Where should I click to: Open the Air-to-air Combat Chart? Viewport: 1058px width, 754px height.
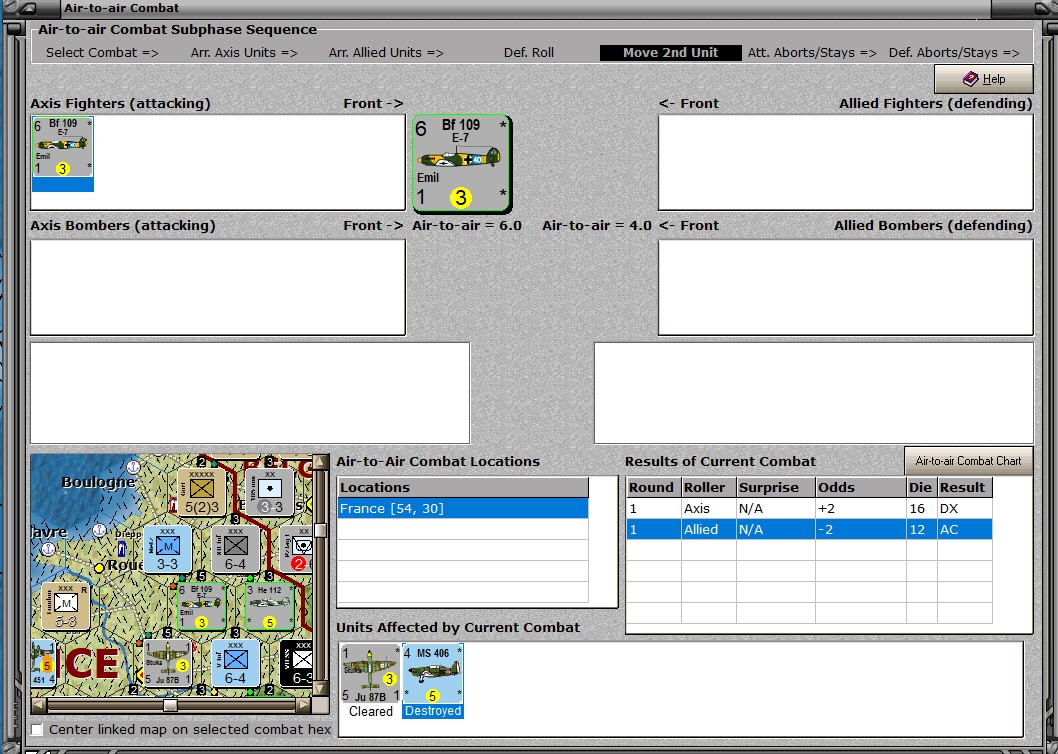pos(968,461)
